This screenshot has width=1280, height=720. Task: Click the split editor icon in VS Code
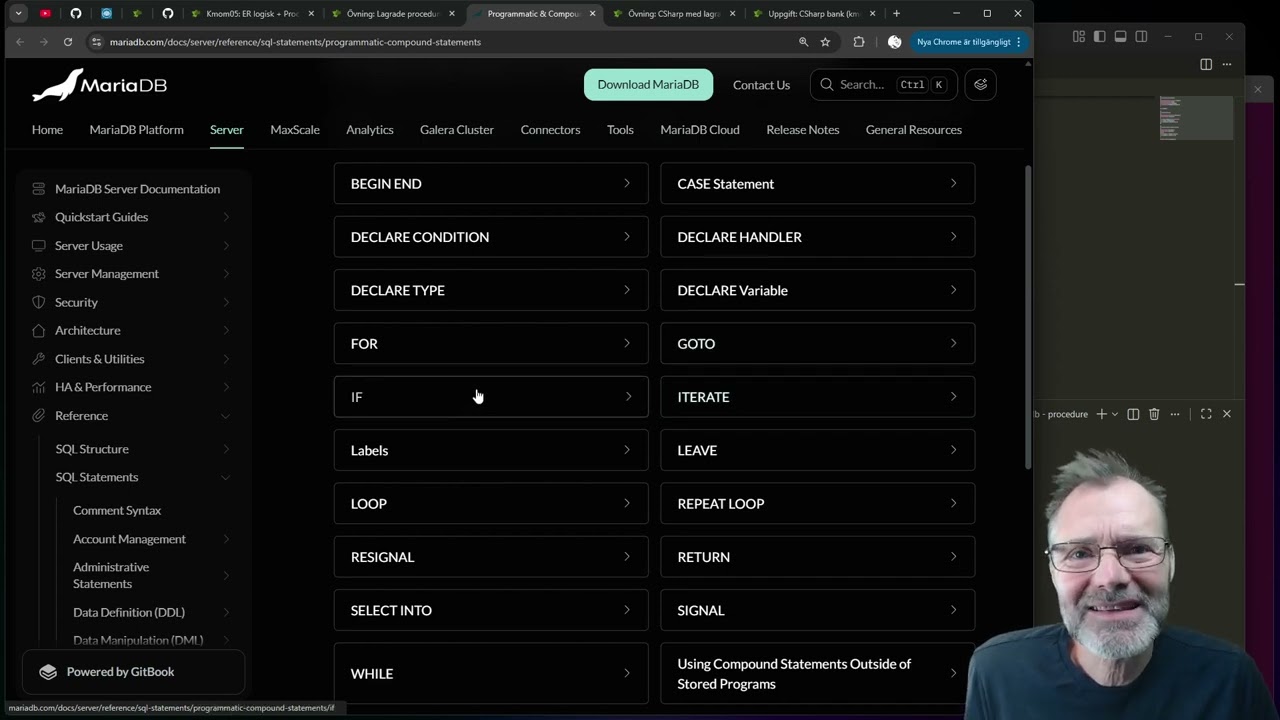coord(1206,64)
